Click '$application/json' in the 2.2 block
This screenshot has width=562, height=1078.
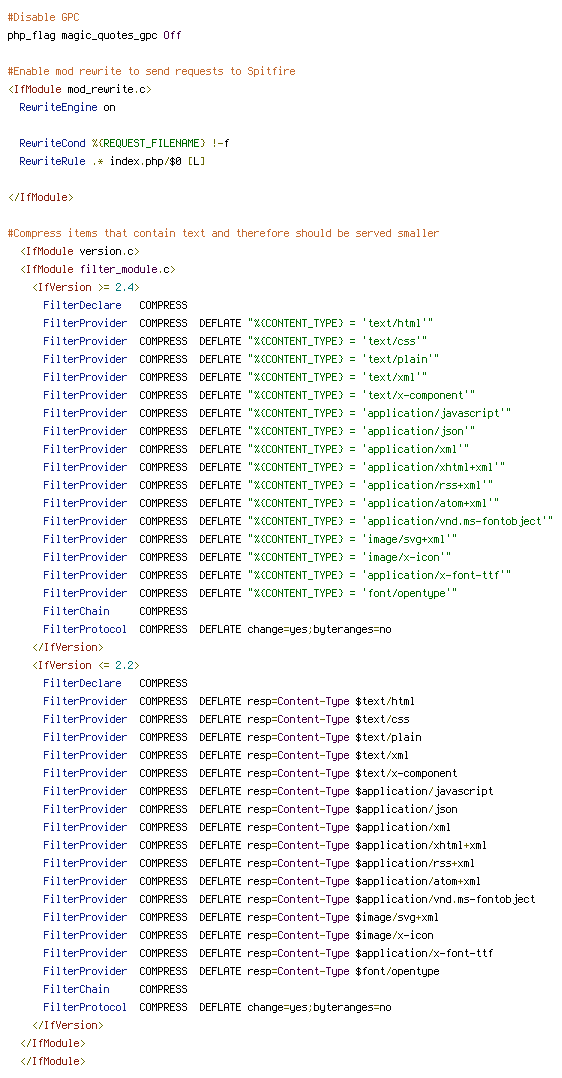click(x=406, y=809)
